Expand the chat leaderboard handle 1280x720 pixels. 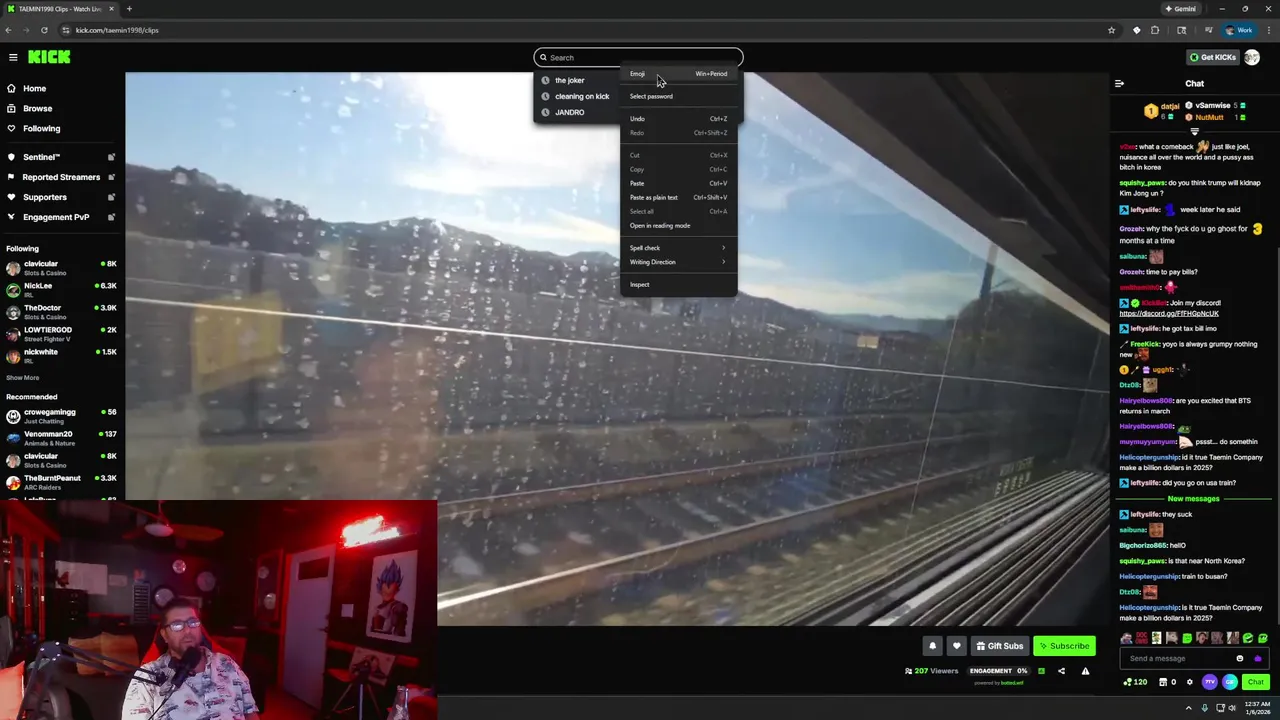pos(1194,132)
